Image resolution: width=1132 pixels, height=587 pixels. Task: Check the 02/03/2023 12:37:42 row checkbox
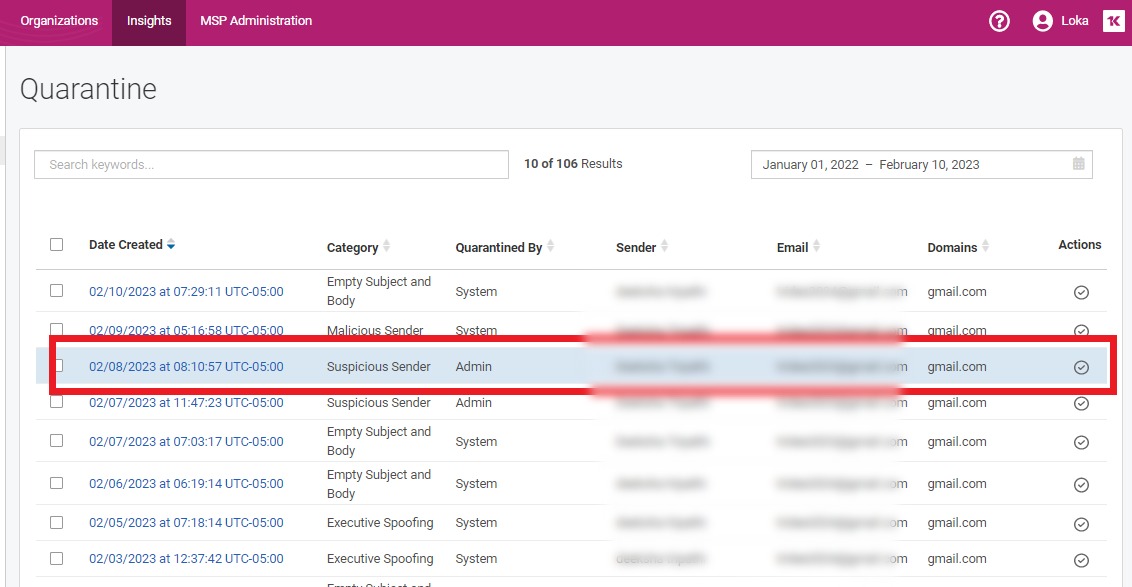[56, 558]
